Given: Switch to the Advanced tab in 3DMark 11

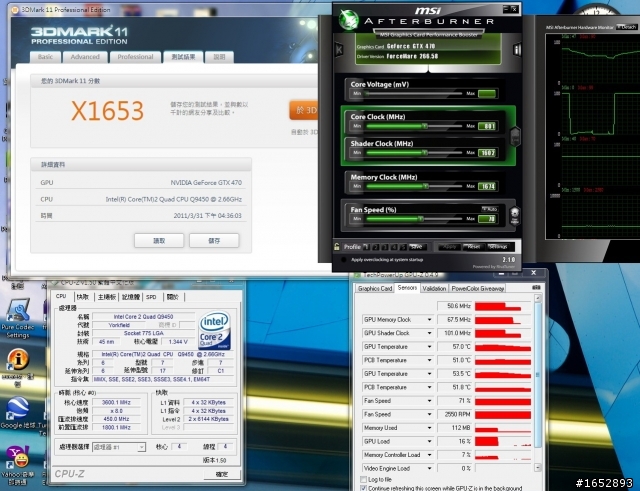Looking at the screenshot, I should coord(85,57).
